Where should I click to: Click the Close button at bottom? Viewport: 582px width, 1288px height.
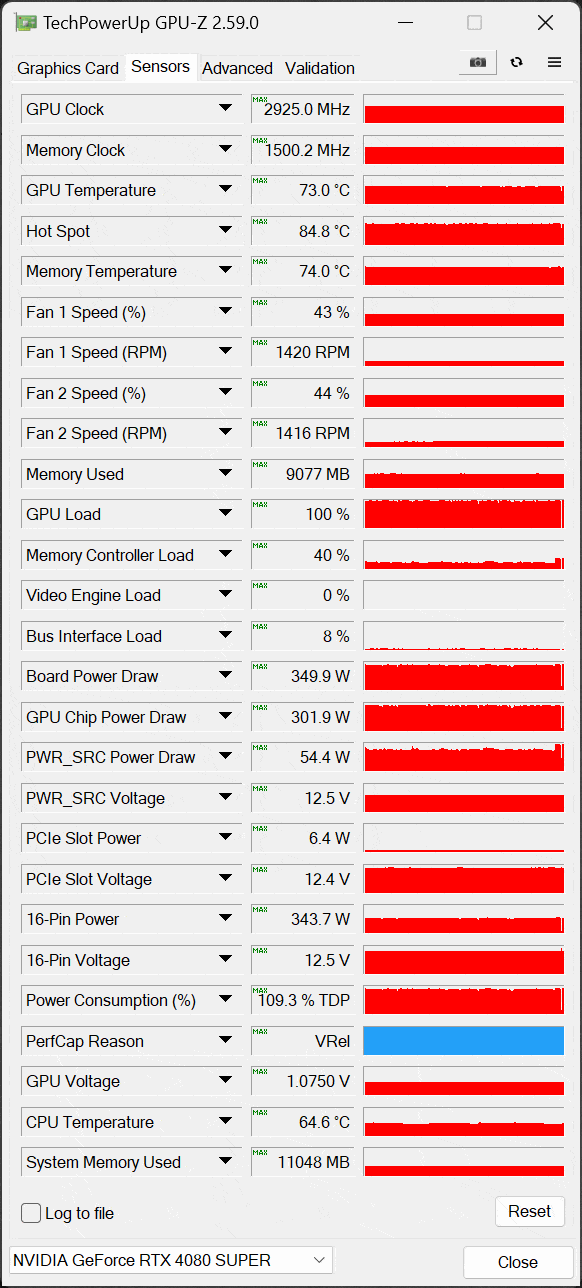pos(518,1262)
